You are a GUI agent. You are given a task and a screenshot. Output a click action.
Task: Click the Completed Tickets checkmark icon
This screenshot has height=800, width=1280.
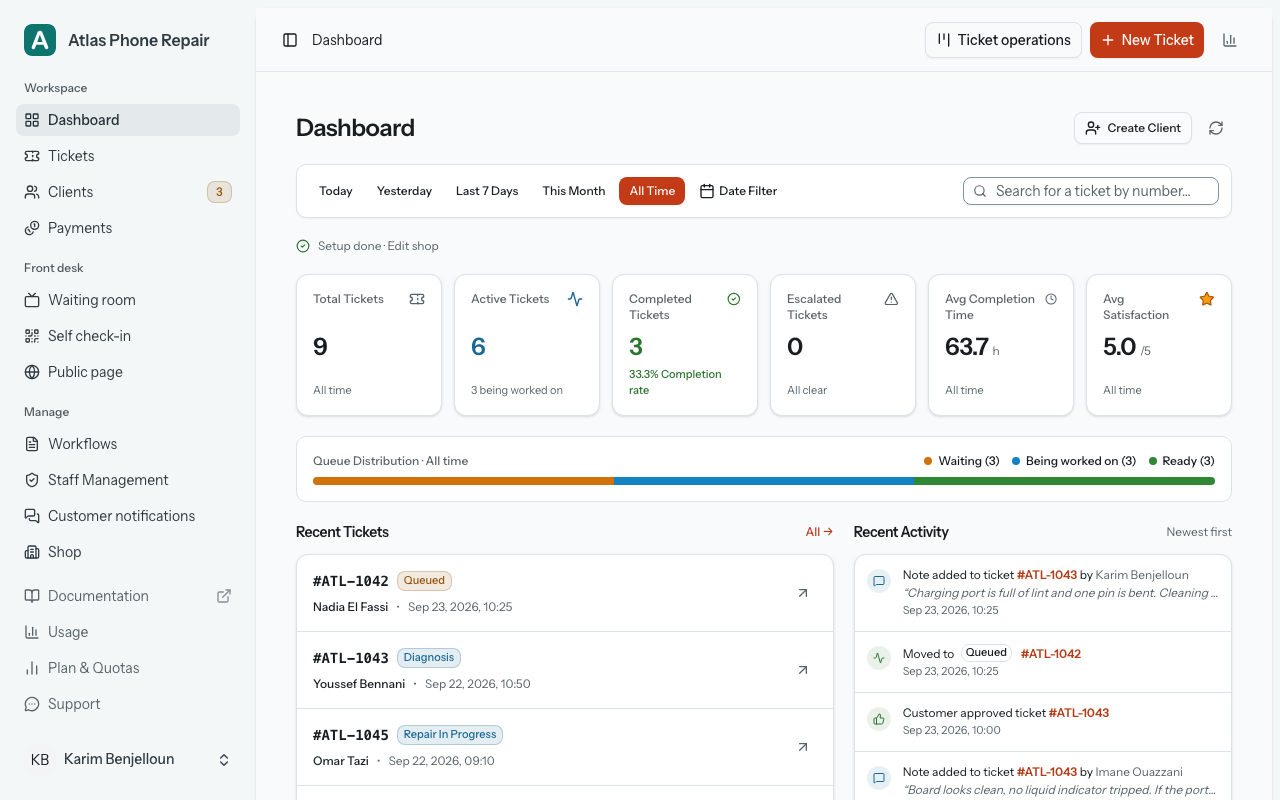(734, 299)
